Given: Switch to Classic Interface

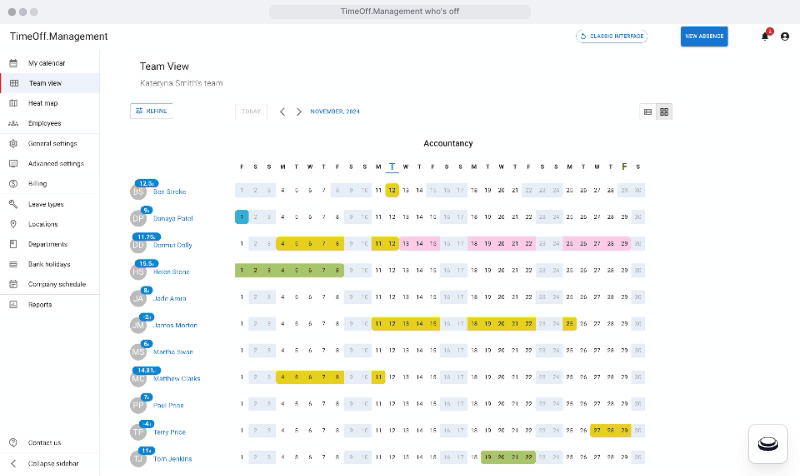Looking at the screenshot, I should 612,36.
